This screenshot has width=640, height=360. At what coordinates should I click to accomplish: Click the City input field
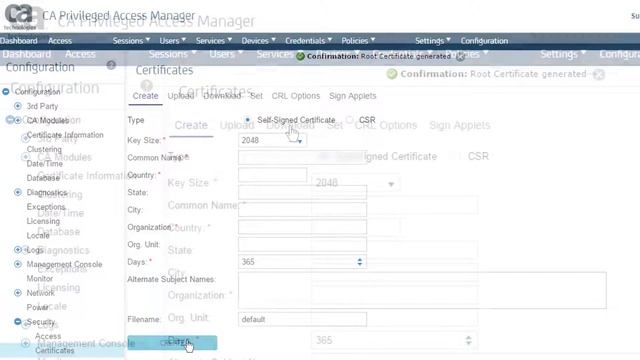point(302,210)
